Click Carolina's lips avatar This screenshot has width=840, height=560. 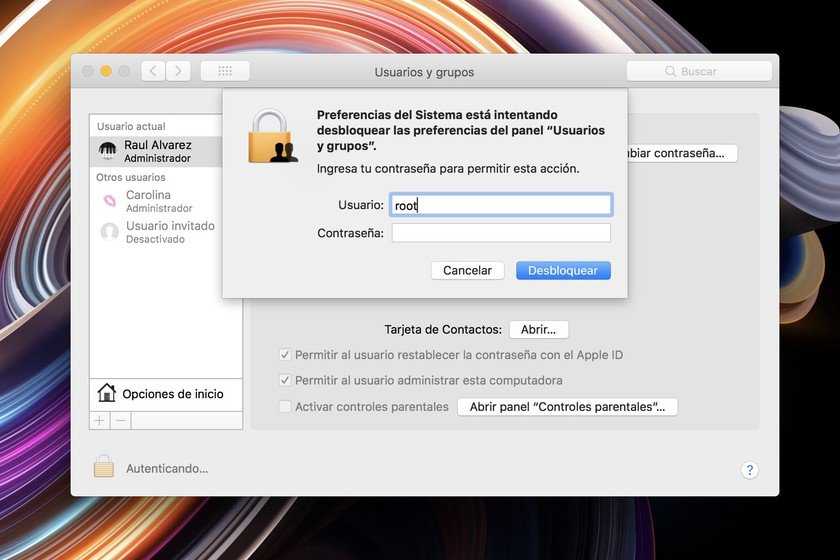(x=109, y=201)
